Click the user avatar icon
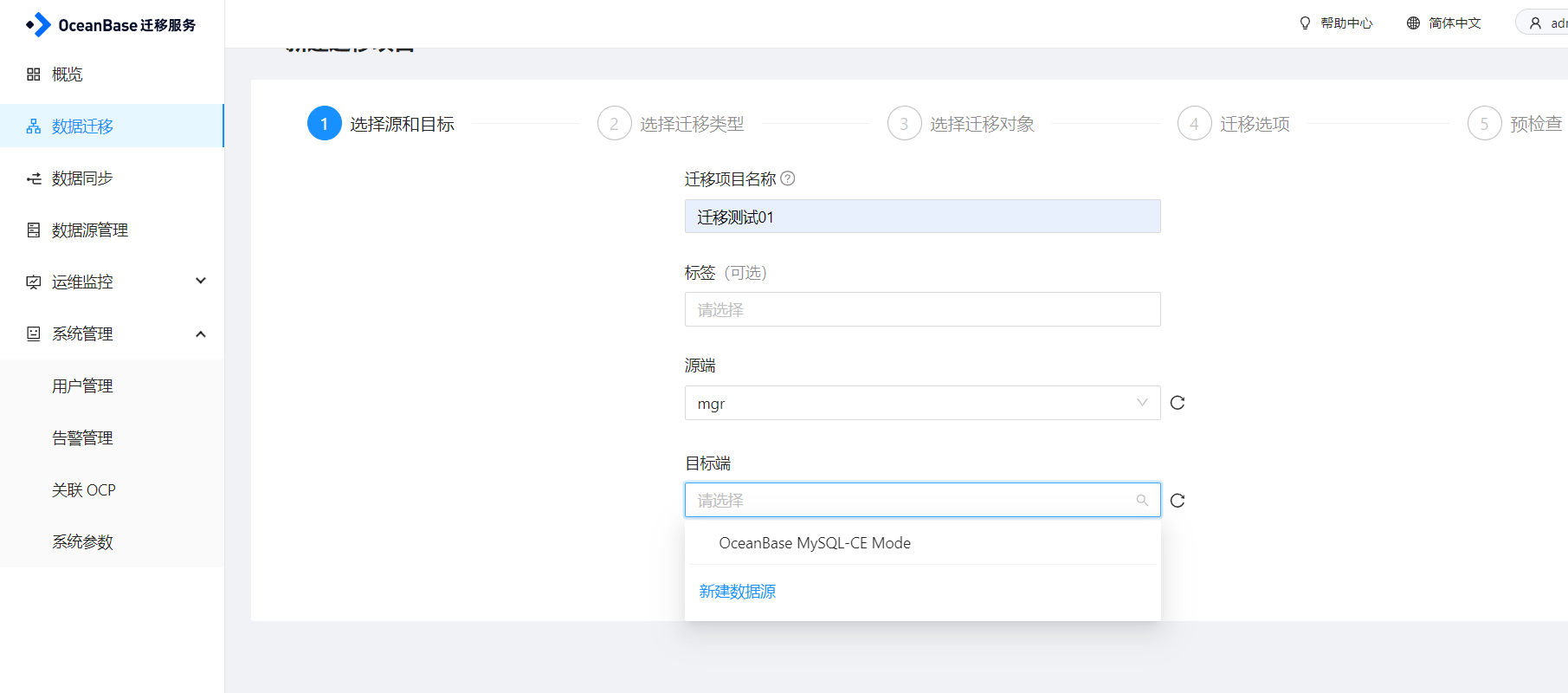Screen dimensions: 1568x693 pyautogui.click(x=1535, y=23)
